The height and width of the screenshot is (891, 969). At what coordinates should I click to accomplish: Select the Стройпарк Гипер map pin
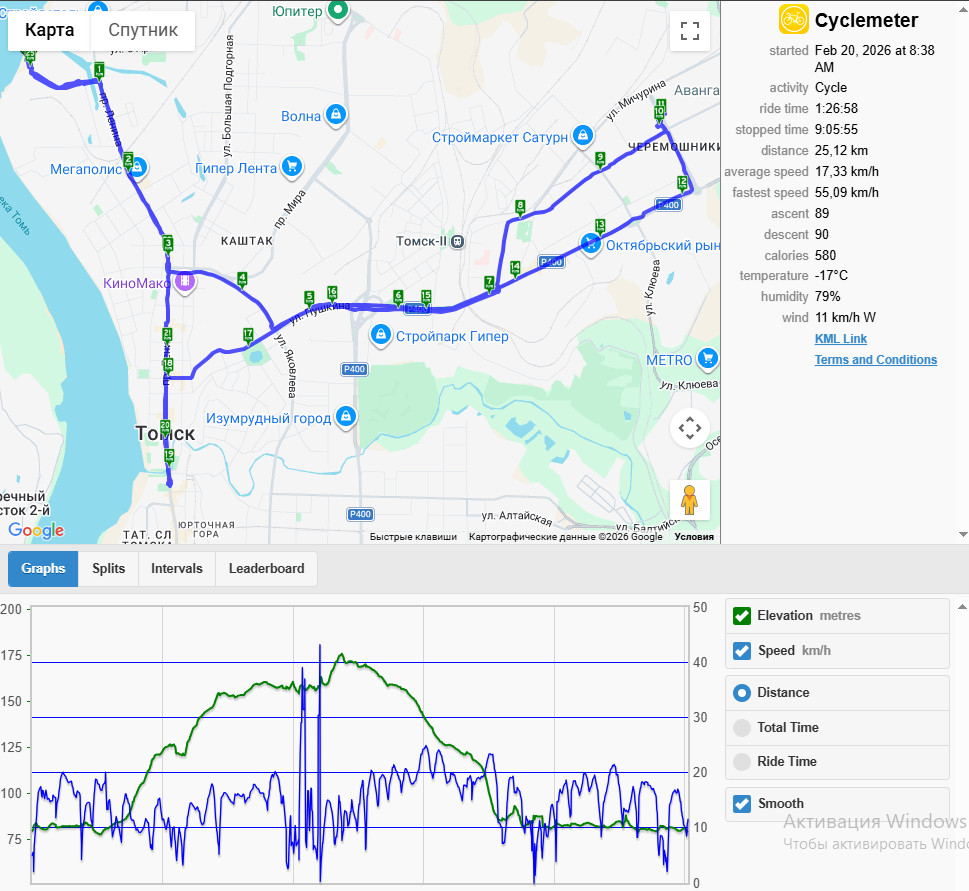point(381,336)
